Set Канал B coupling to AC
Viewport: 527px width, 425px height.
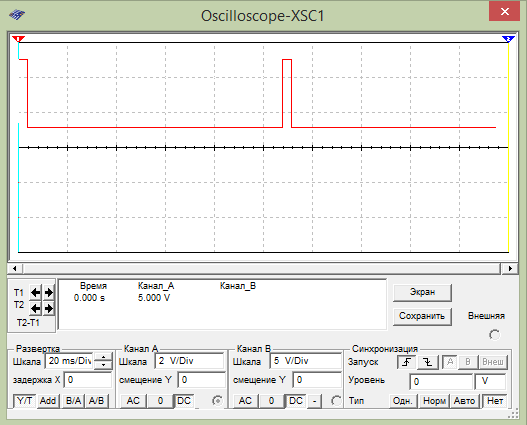(x=245, y=401)
